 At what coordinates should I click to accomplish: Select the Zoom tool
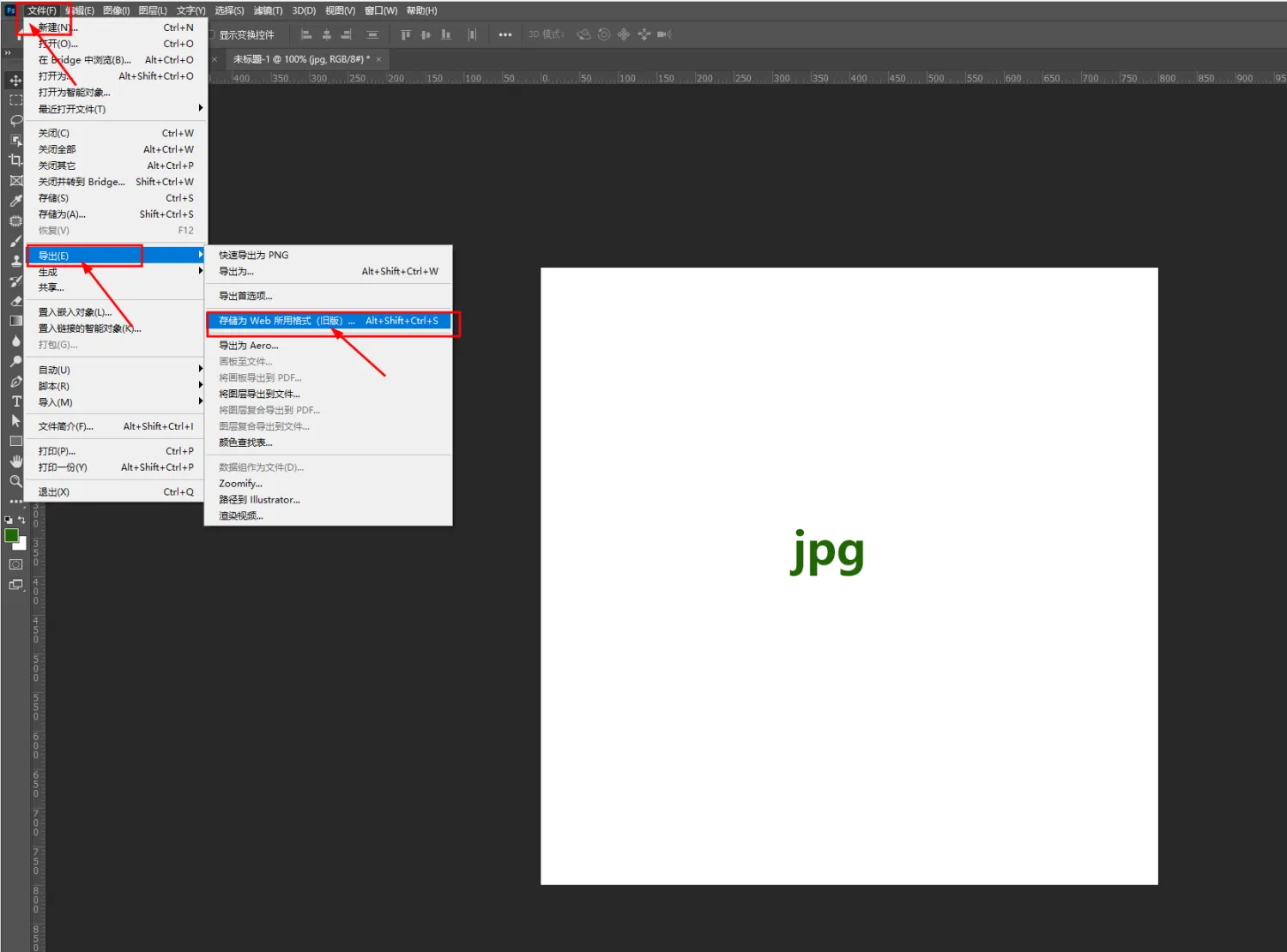[x=15, y=481]
